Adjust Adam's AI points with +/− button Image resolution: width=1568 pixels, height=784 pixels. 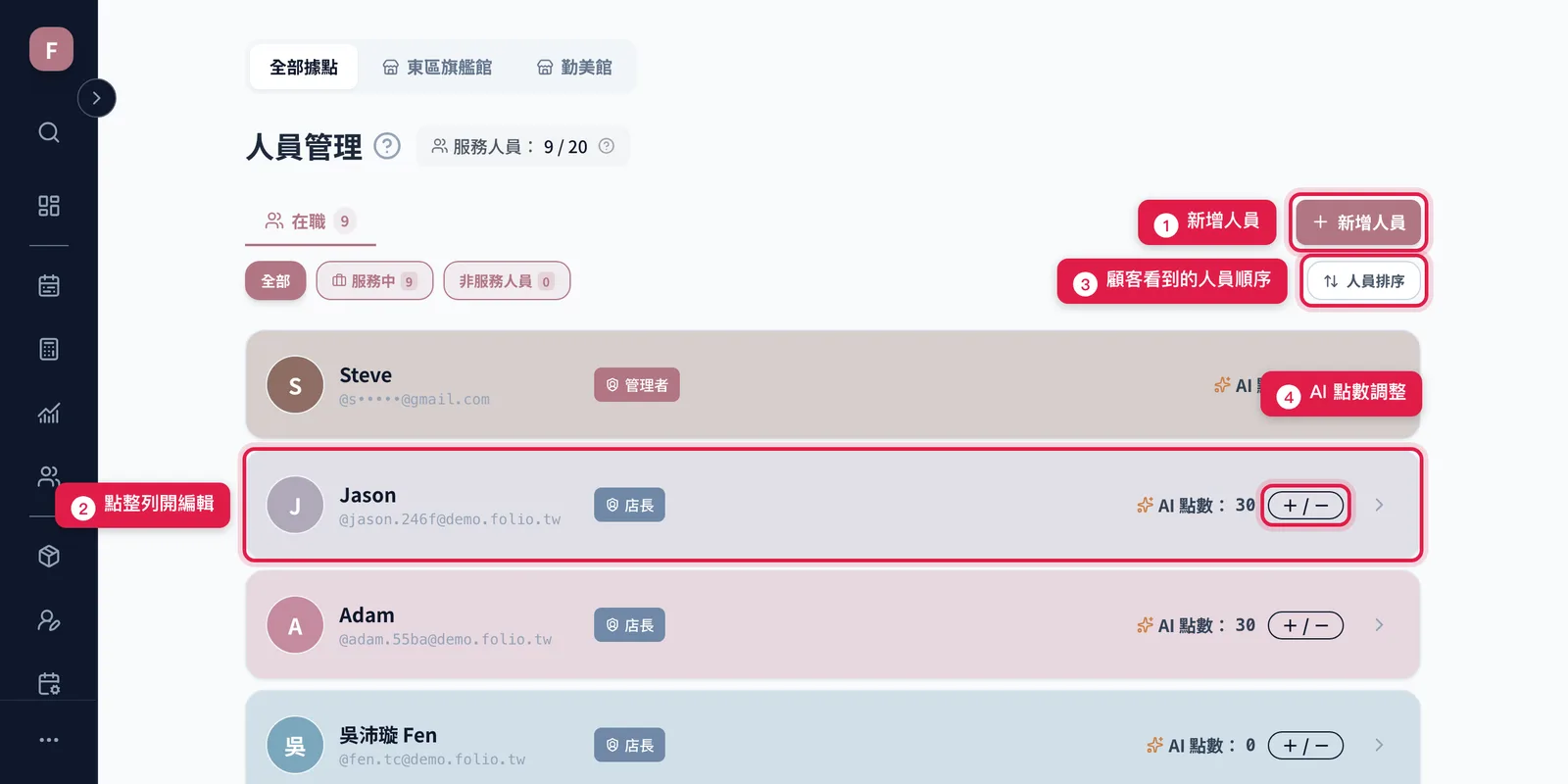(1305, 625)
